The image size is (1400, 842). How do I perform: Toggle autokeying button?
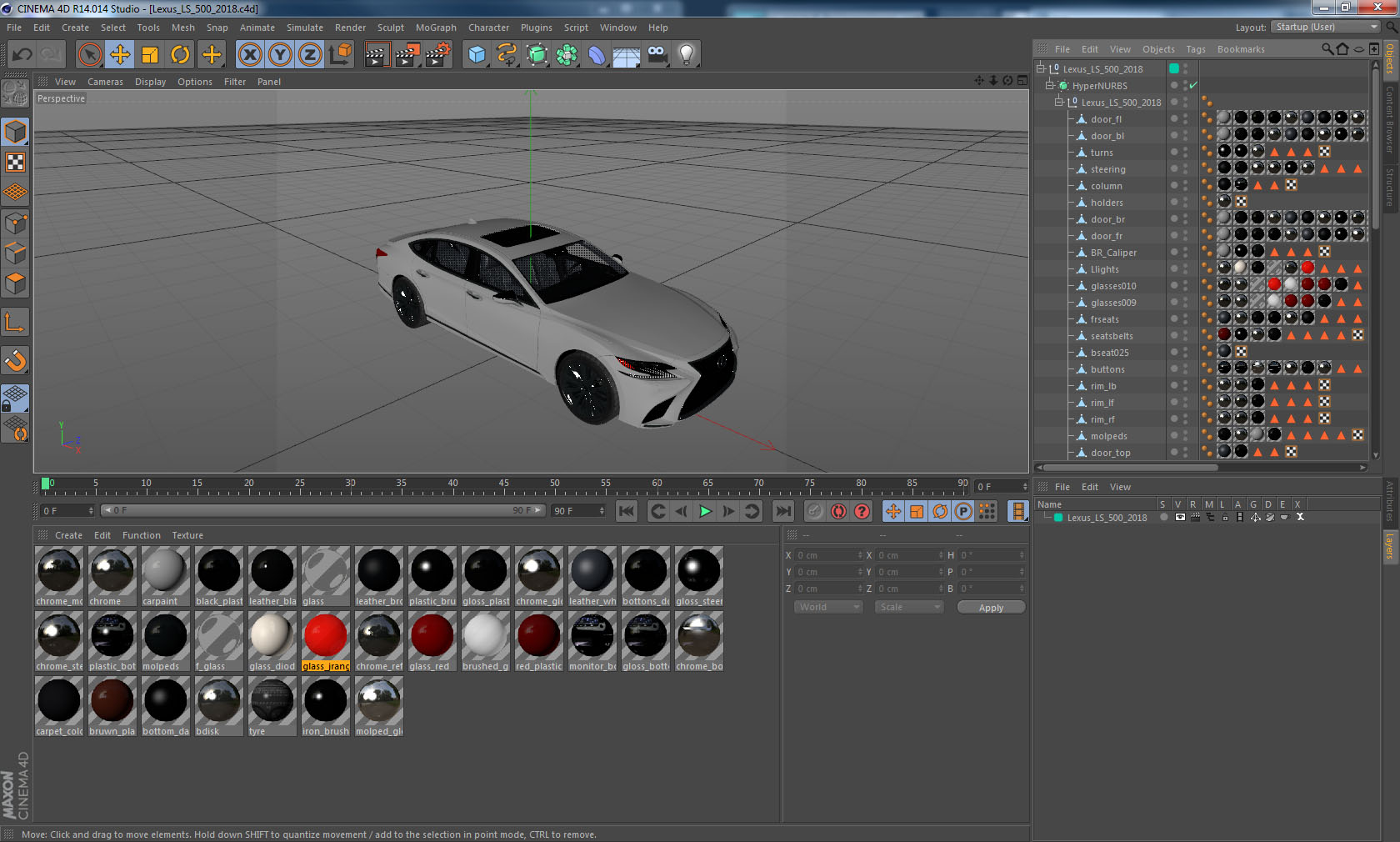(838, 511)
